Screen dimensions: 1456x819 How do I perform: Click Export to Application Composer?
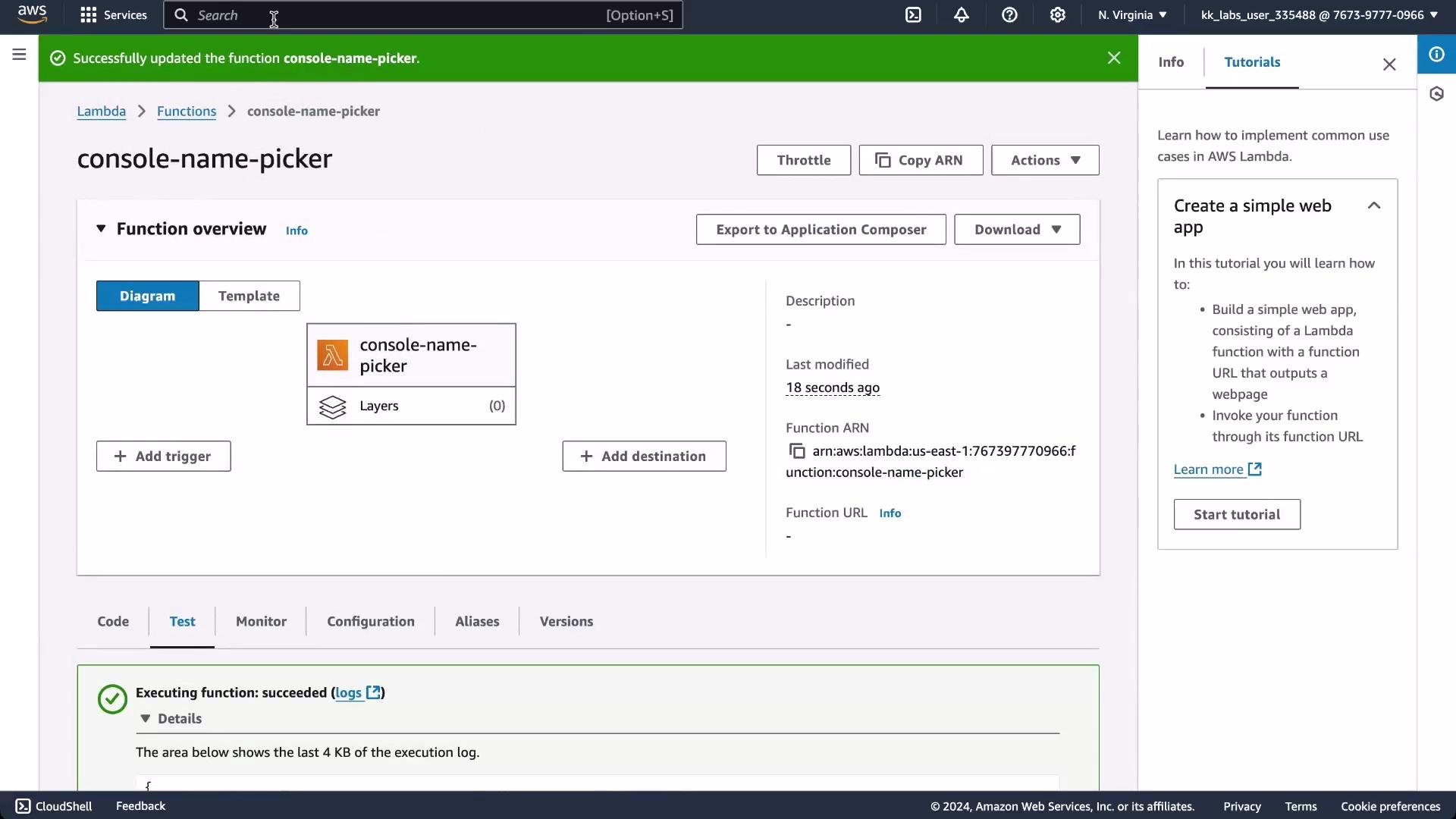pos(821,229)
